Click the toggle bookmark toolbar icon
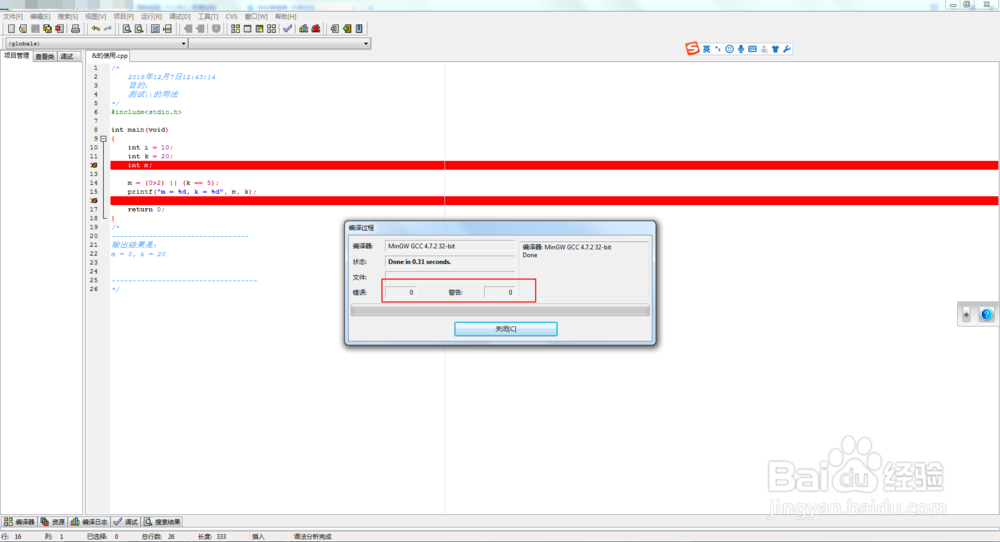Image resolution: width=1000 pixels, height=542 pixels. click(x=359, y=29)
